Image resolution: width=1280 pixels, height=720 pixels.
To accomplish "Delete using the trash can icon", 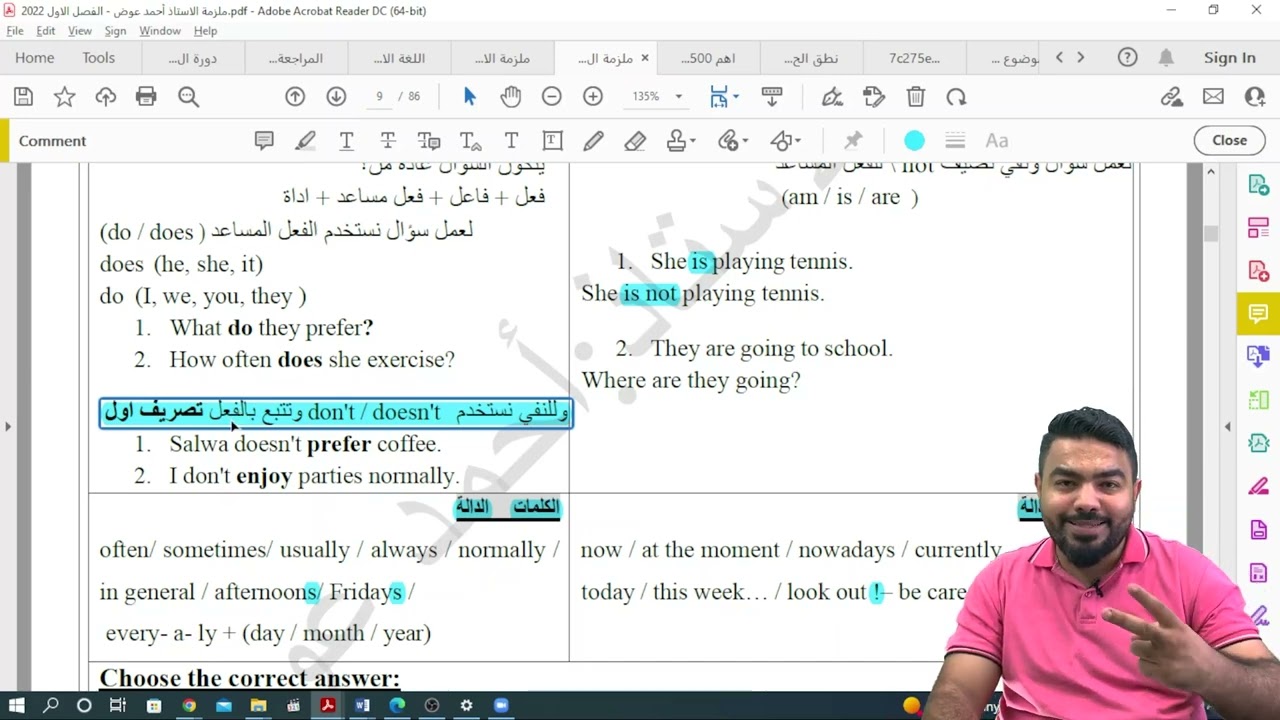I will click(x=915, y=97).
